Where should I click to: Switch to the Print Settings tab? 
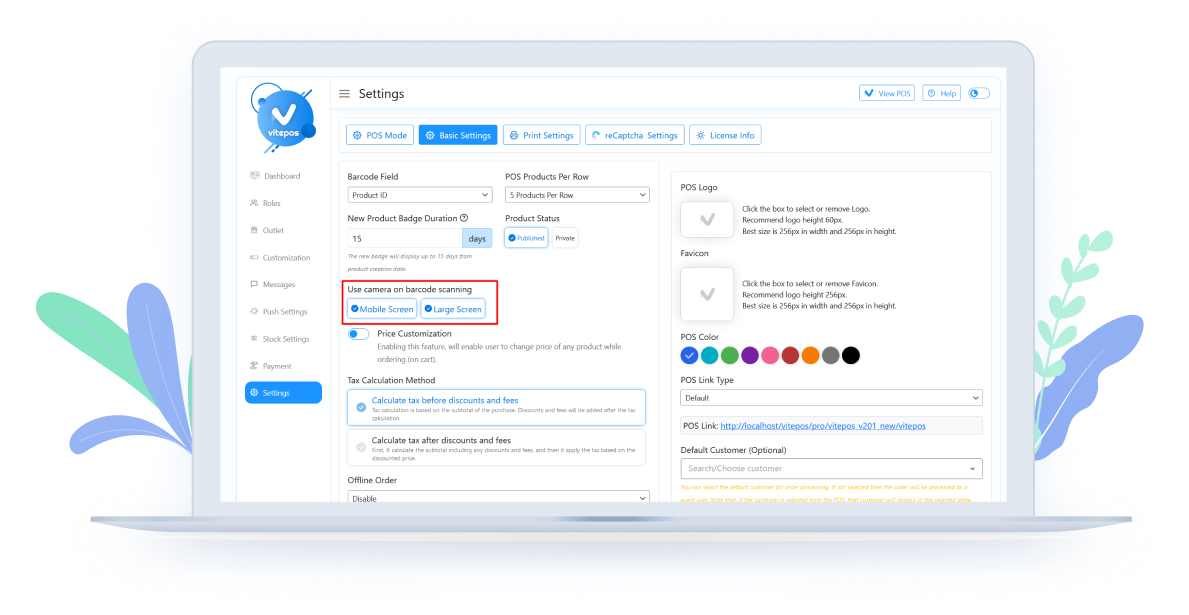[540, 135]
